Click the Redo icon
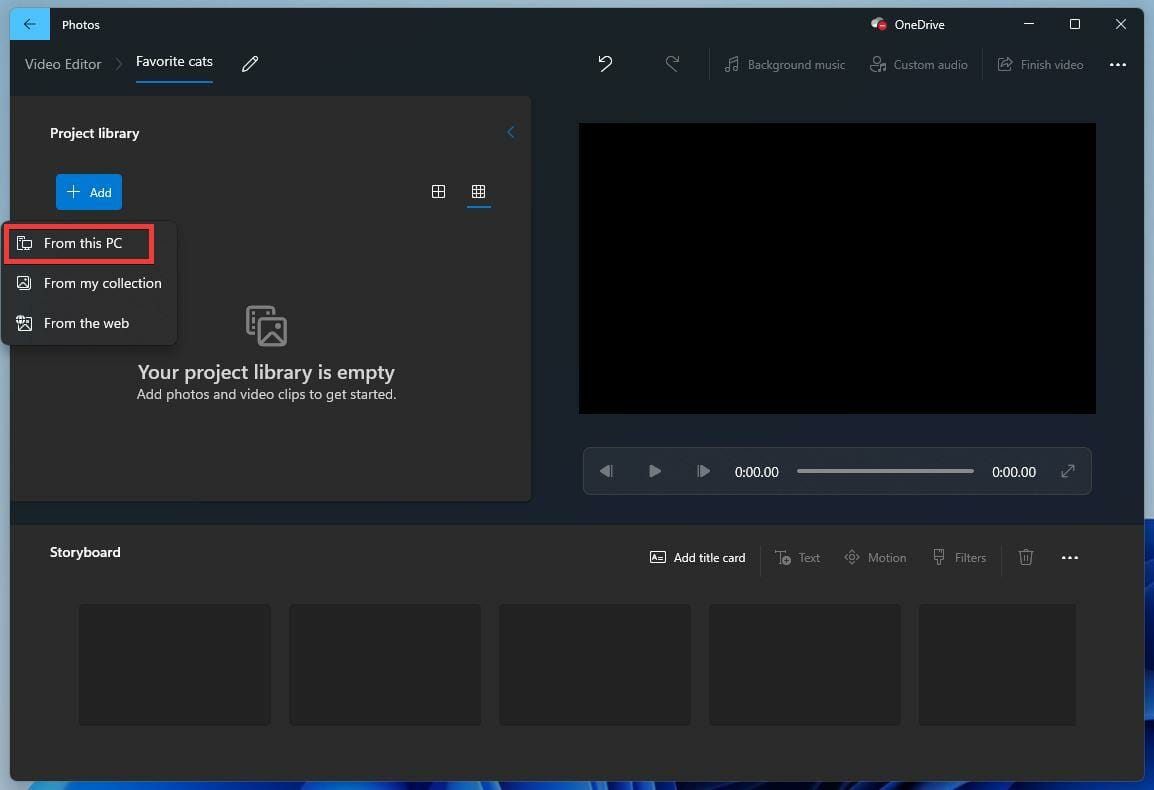The width and height of the screenshot is (1154, 790). click(673, 63)
